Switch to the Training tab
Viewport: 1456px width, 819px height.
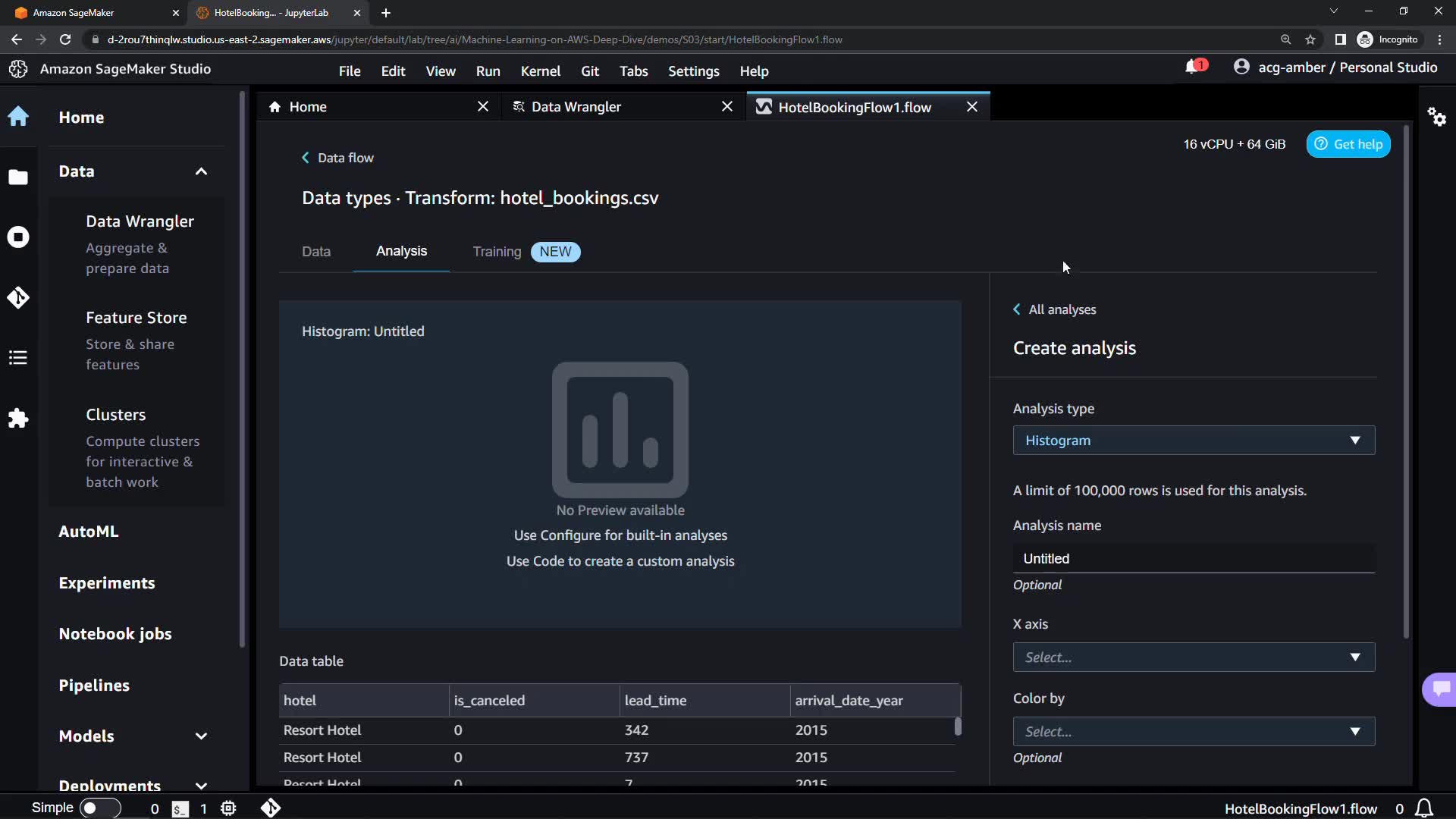click(497, 252)
